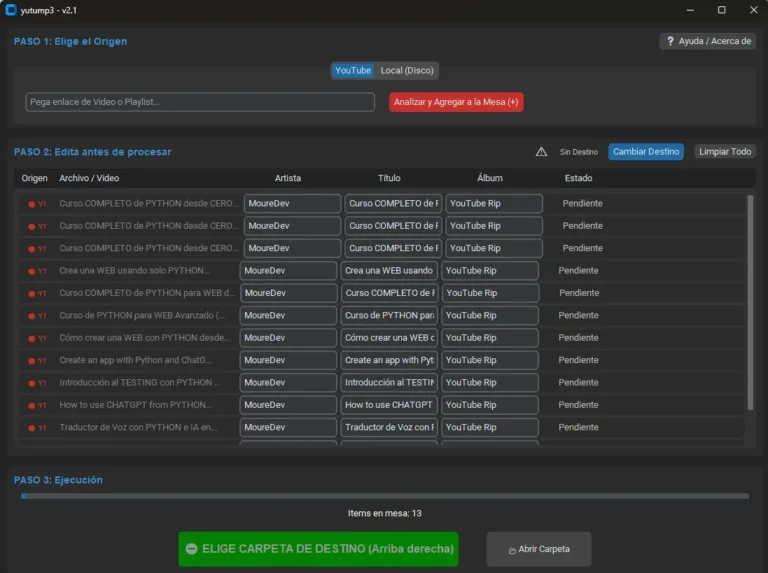Image resolution: width=768 pixels, height=573 pixels.
Task: Click the YT icon beside How to use CHATGPT
Action: [x=36, y=405]
